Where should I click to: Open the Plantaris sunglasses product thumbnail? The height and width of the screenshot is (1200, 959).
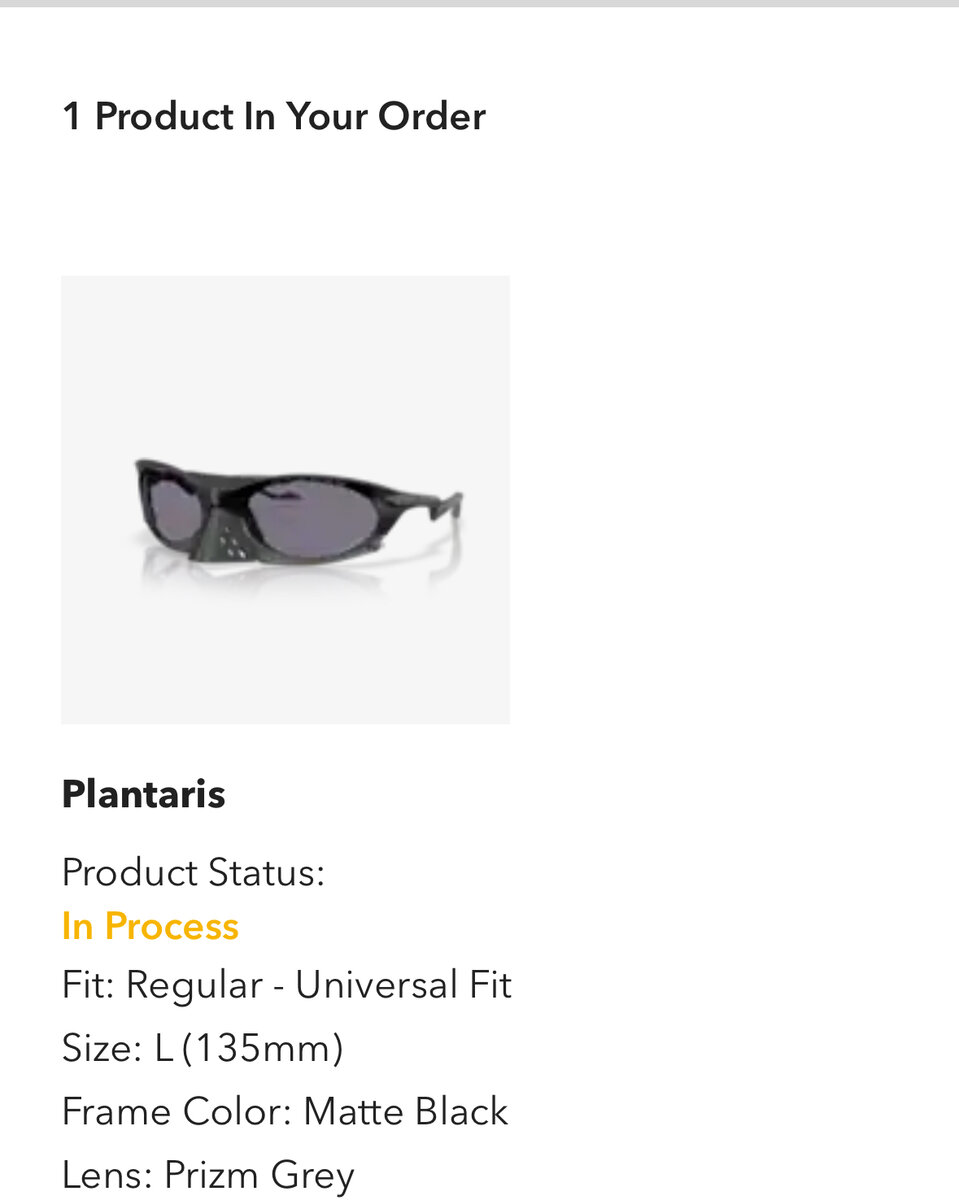285,499
